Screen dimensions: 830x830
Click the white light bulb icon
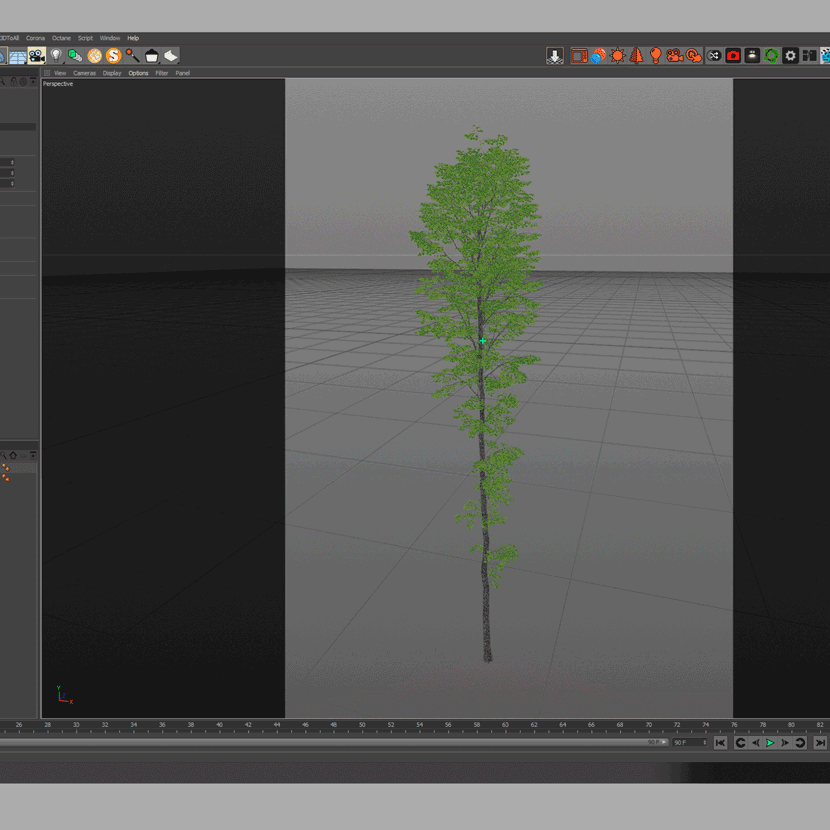[56, 56]
